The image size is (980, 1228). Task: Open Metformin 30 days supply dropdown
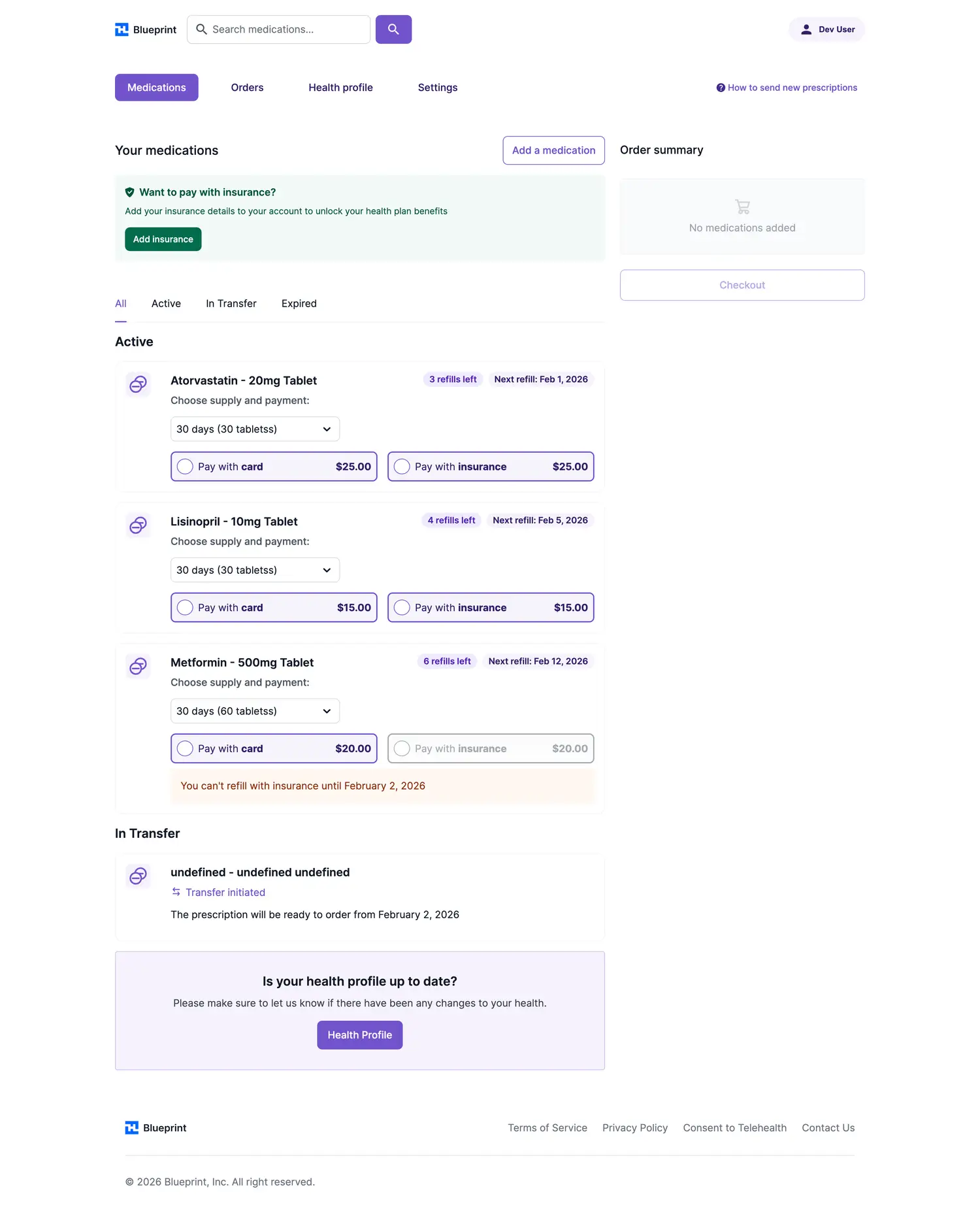(x=255, y=711)
